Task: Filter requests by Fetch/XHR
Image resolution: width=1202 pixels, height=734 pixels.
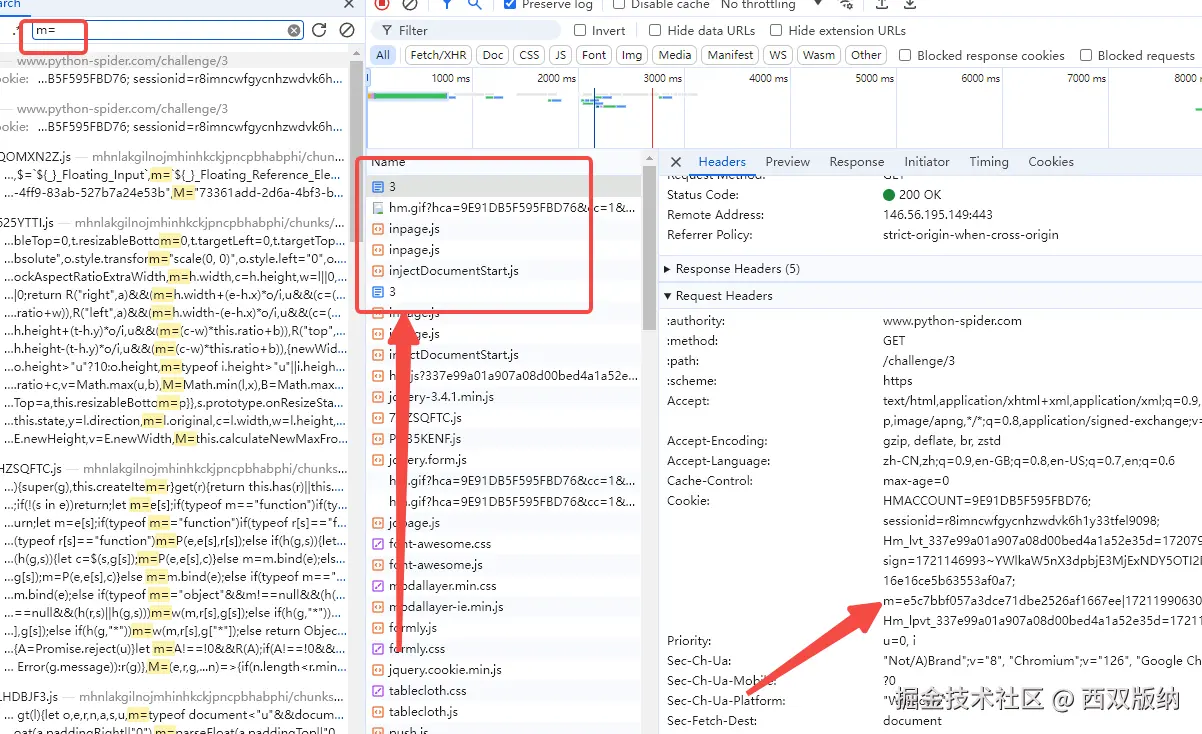Action: click(x=438, y=55)
